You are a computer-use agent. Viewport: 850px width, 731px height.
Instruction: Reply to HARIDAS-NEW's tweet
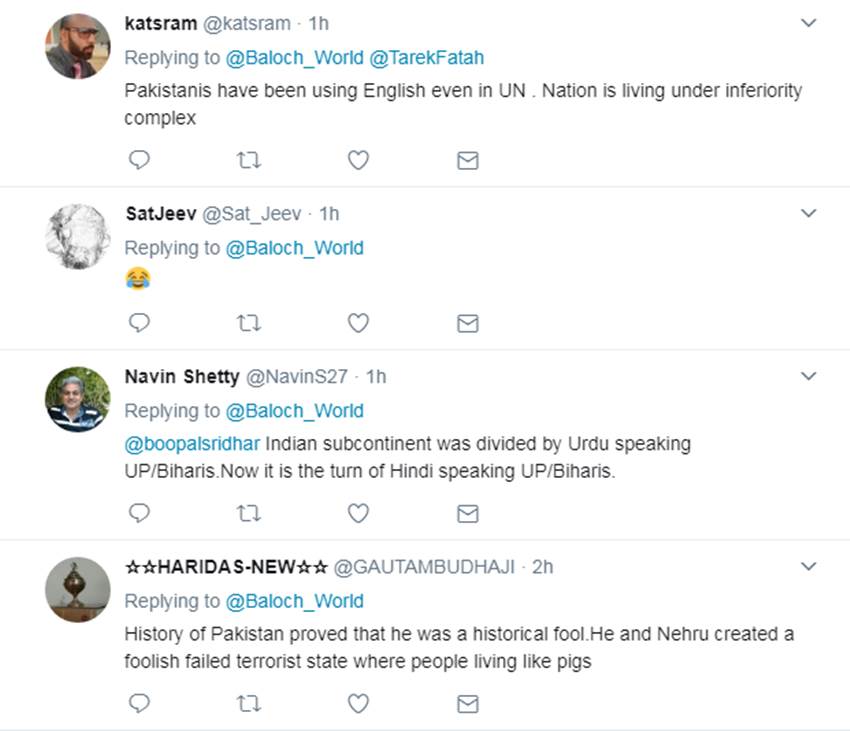pyautogui.click(x=140, y=704)
